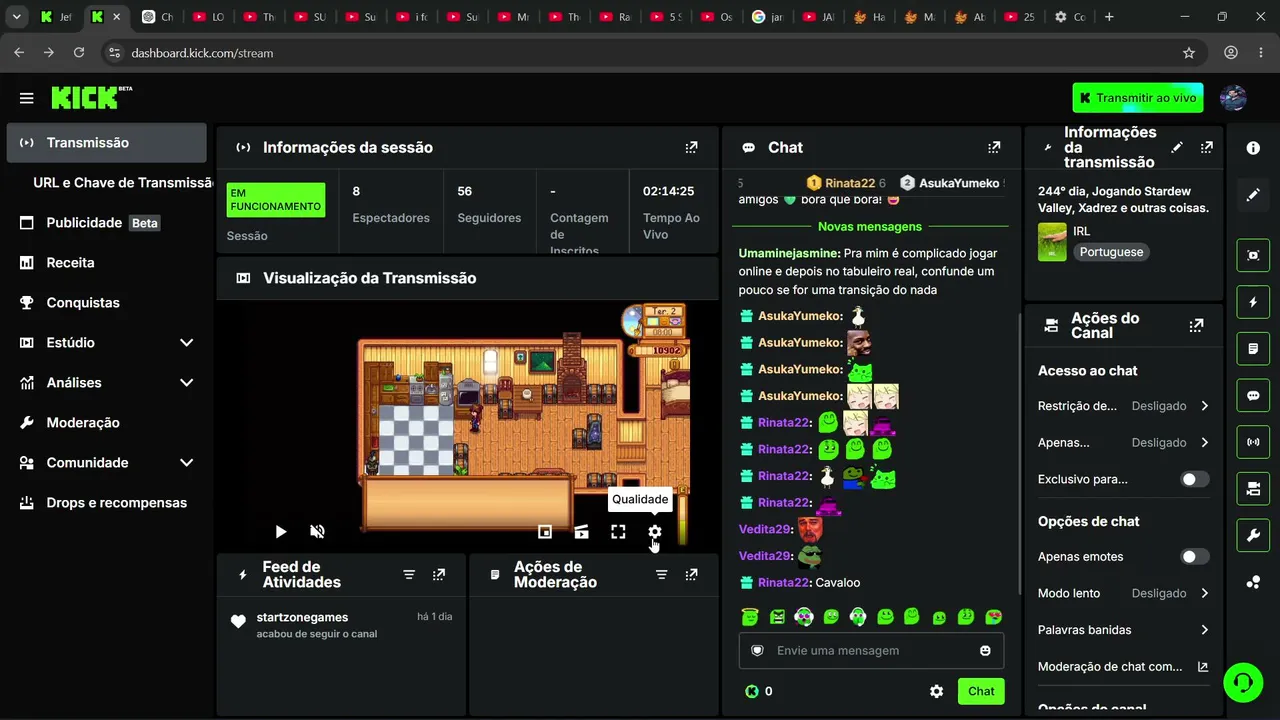This screenshot has width=1280, height=720.
Task: Open a new browser tab
Action: point(1109,17)
